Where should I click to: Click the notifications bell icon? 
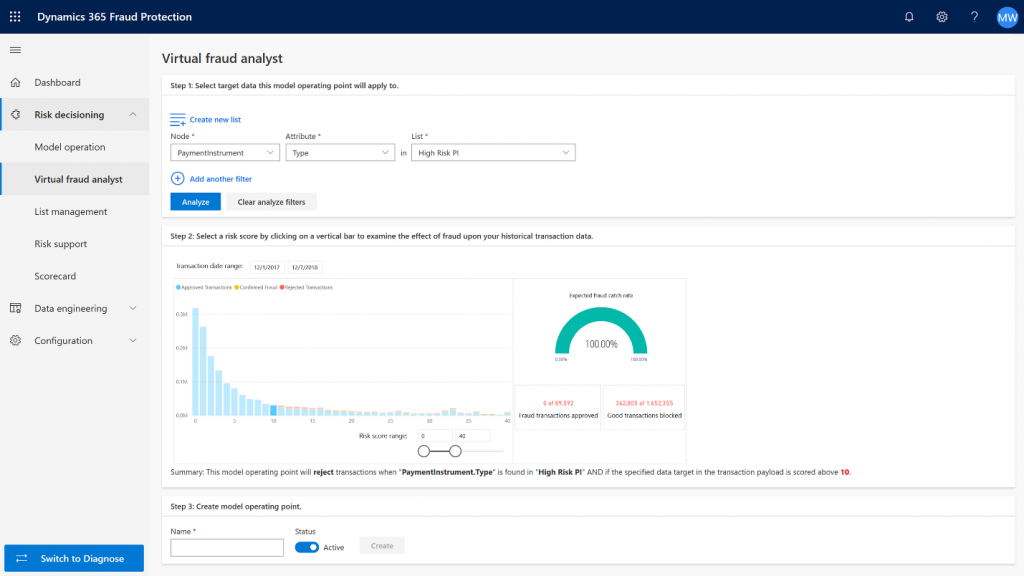909,17
